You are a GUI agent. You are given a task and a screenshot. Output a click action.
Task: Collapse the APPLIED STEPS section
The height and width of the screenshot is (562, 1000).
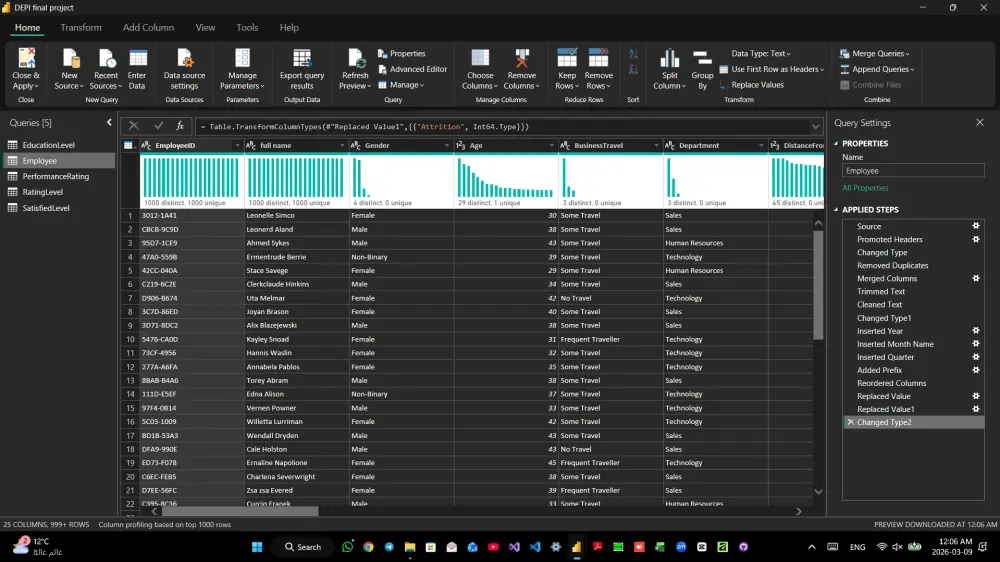tap(836, 209)
